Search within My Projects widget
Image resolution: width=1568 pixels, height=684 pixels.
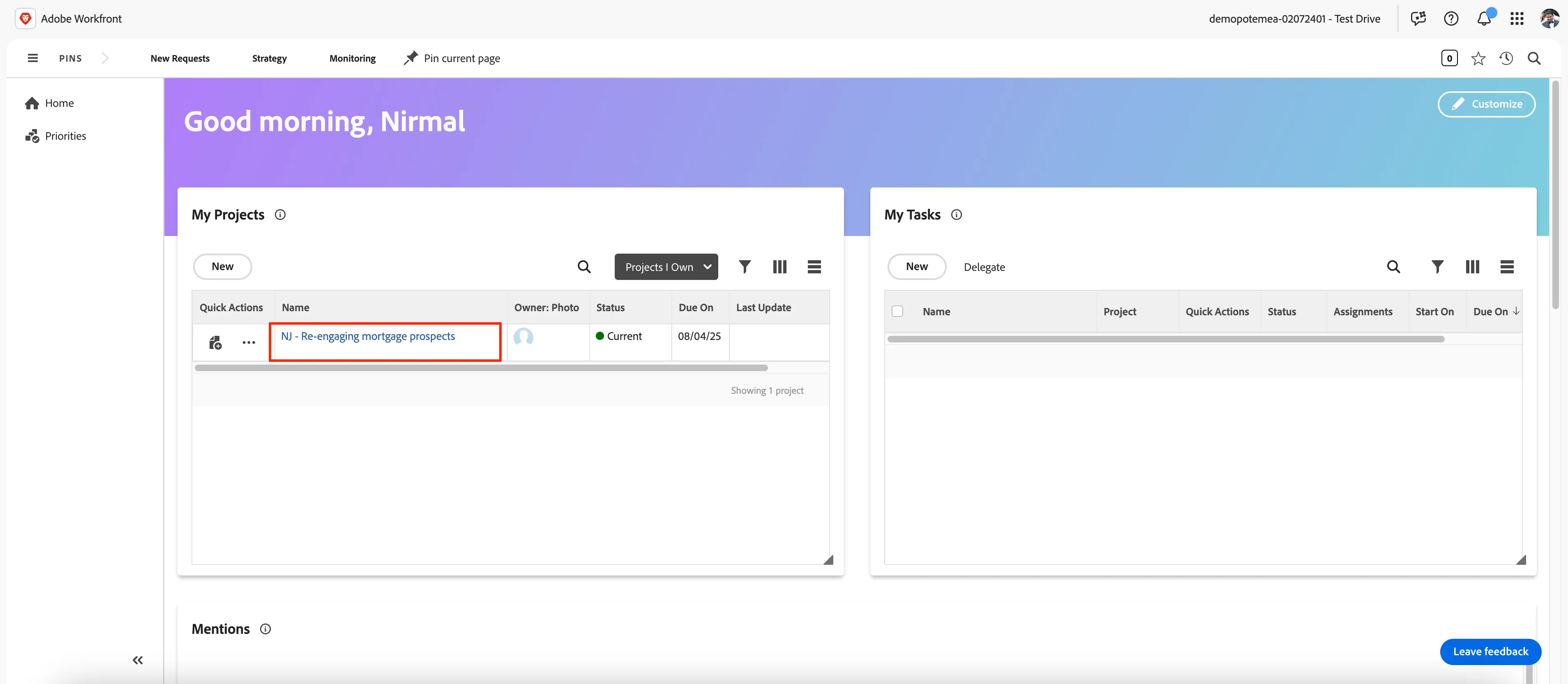tap(584, 267)
